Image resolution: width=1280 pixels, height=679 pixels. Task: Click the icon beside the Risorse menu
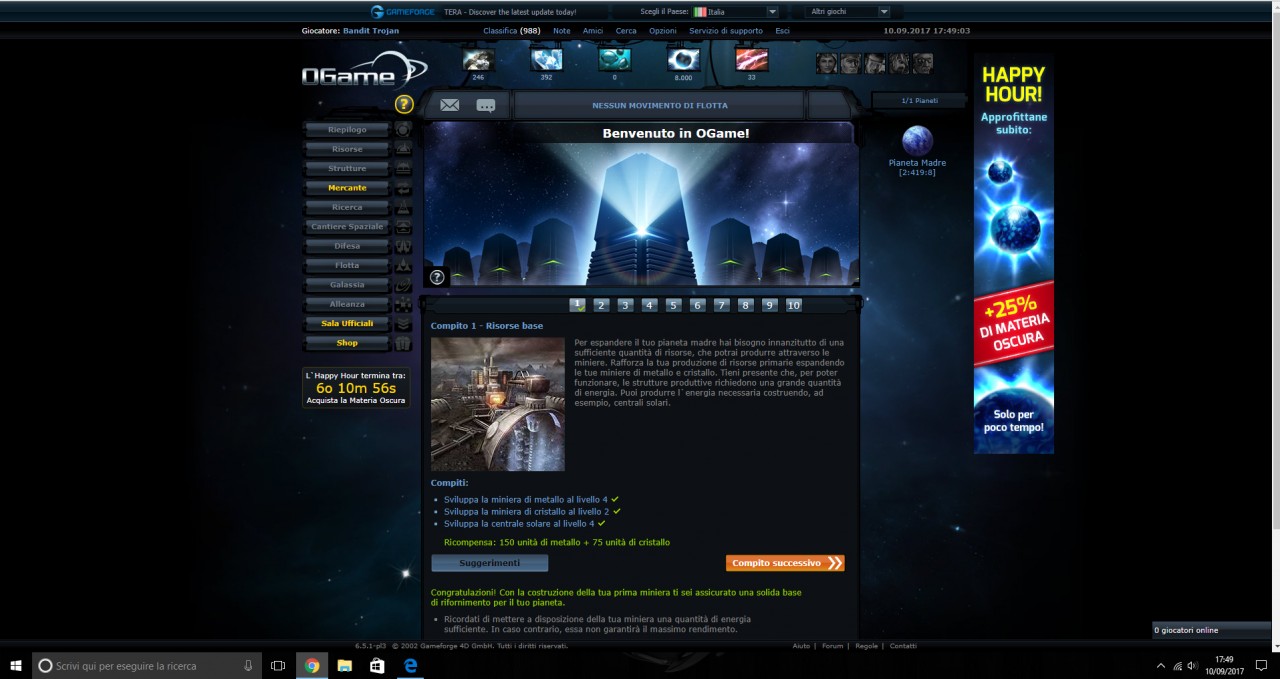tap(403, 149)
